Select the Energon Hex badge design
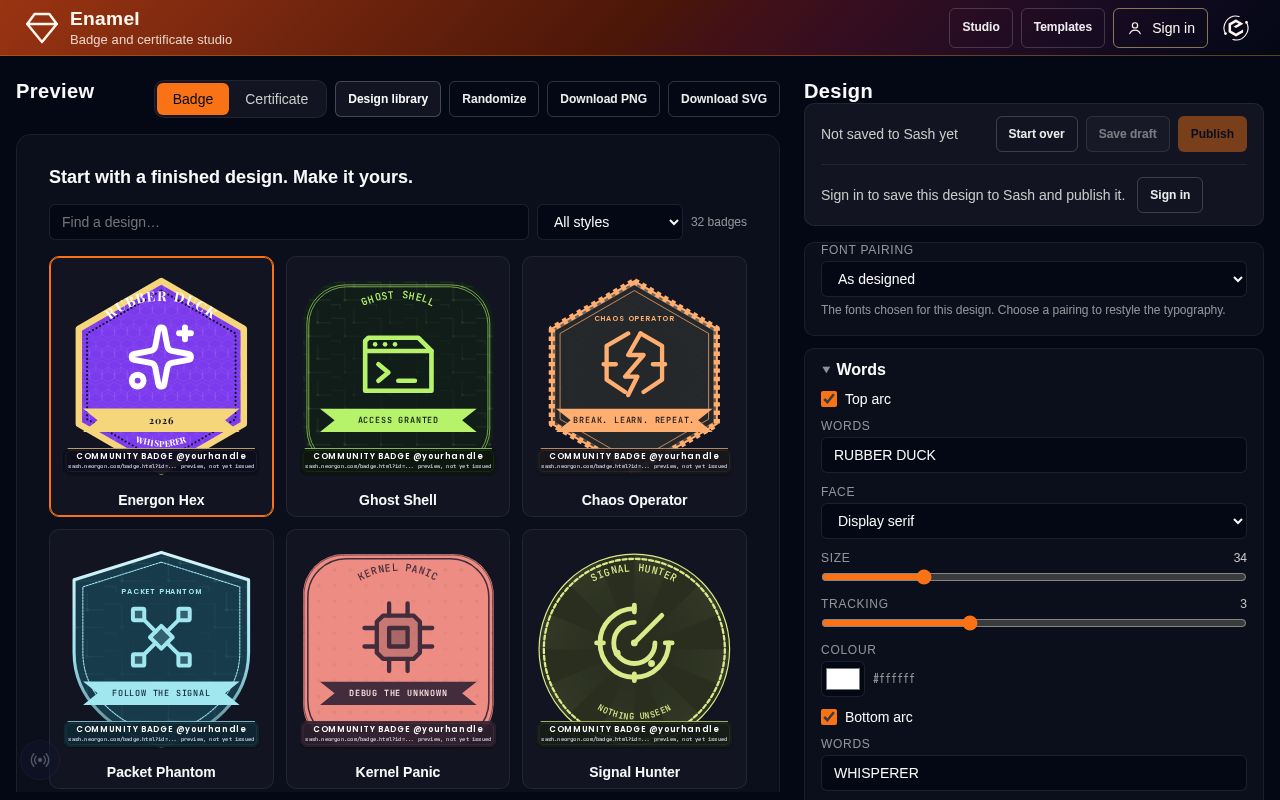 click(x=161, y=386)
